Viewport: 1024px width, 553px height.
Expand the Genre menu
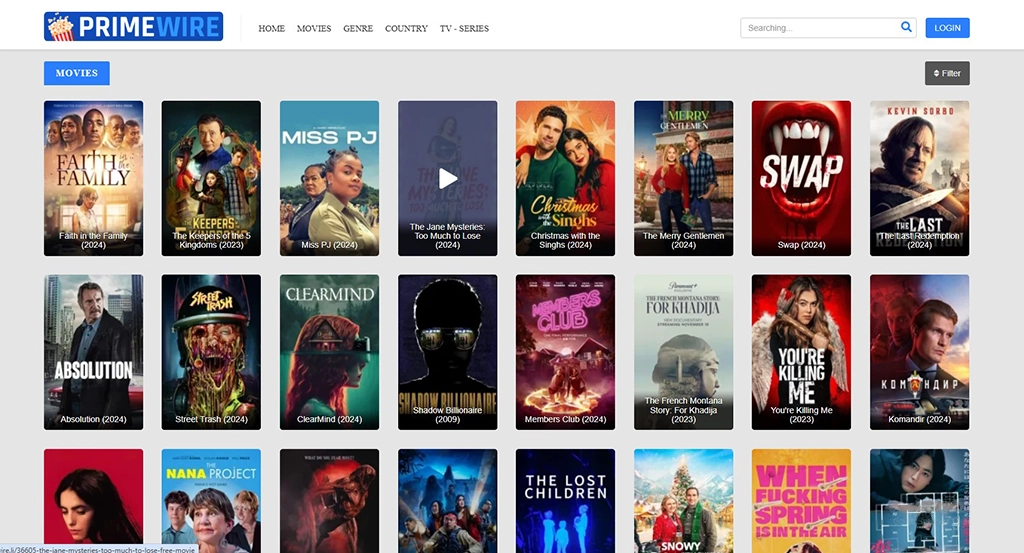[358, 29]
